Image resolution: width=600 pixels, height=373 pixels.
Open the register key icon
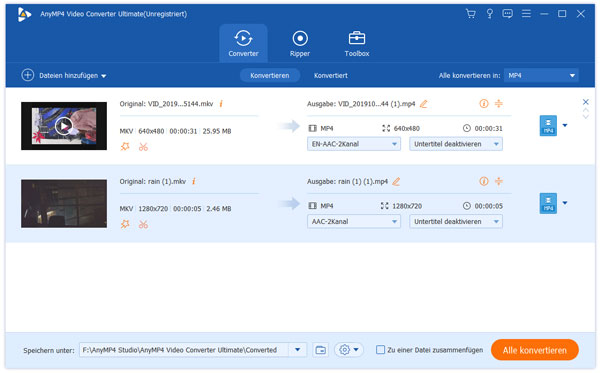click(489, 14)
